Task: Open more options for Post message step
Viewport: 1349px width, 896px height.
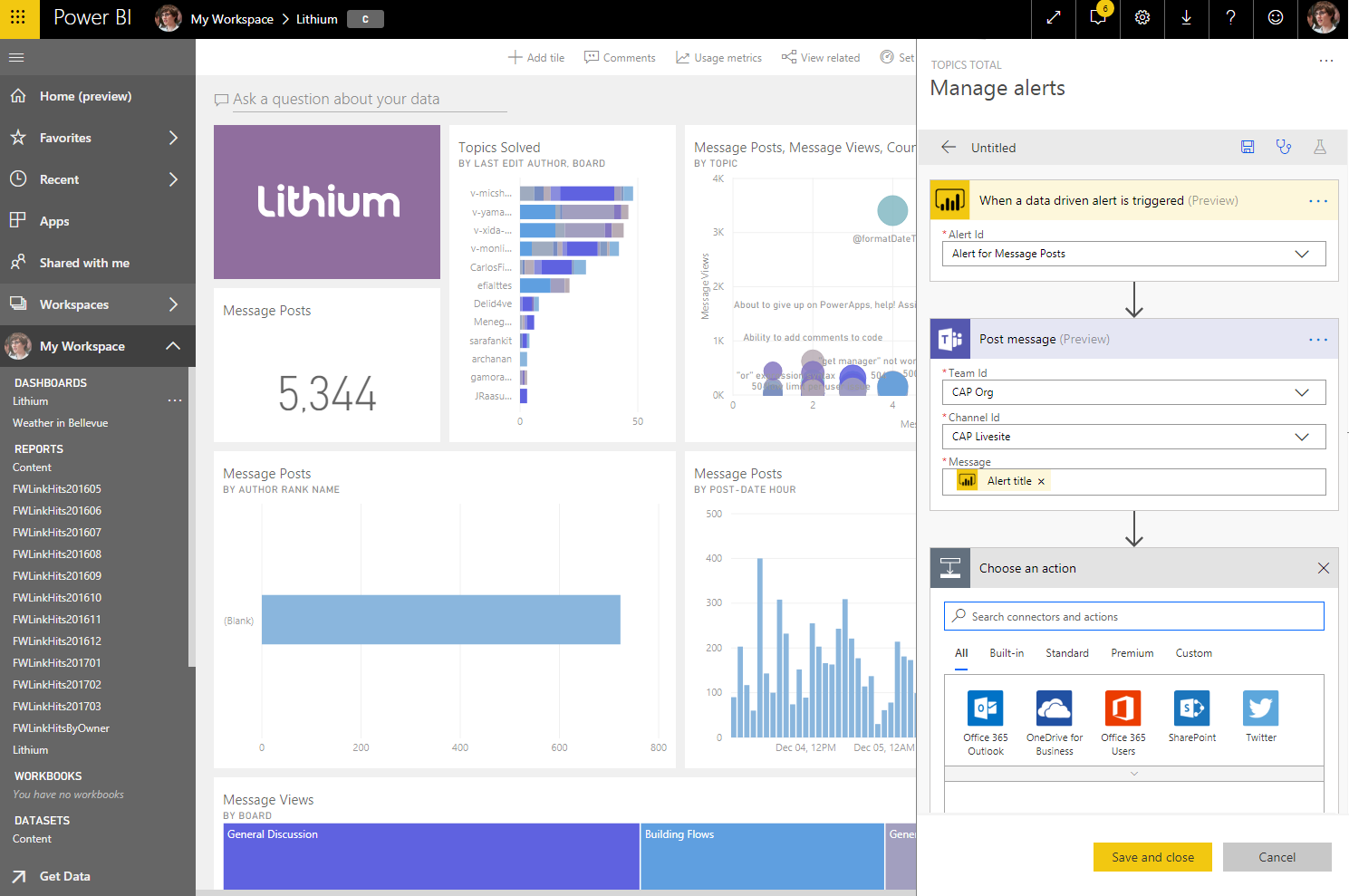Action: coord(1318,340)
